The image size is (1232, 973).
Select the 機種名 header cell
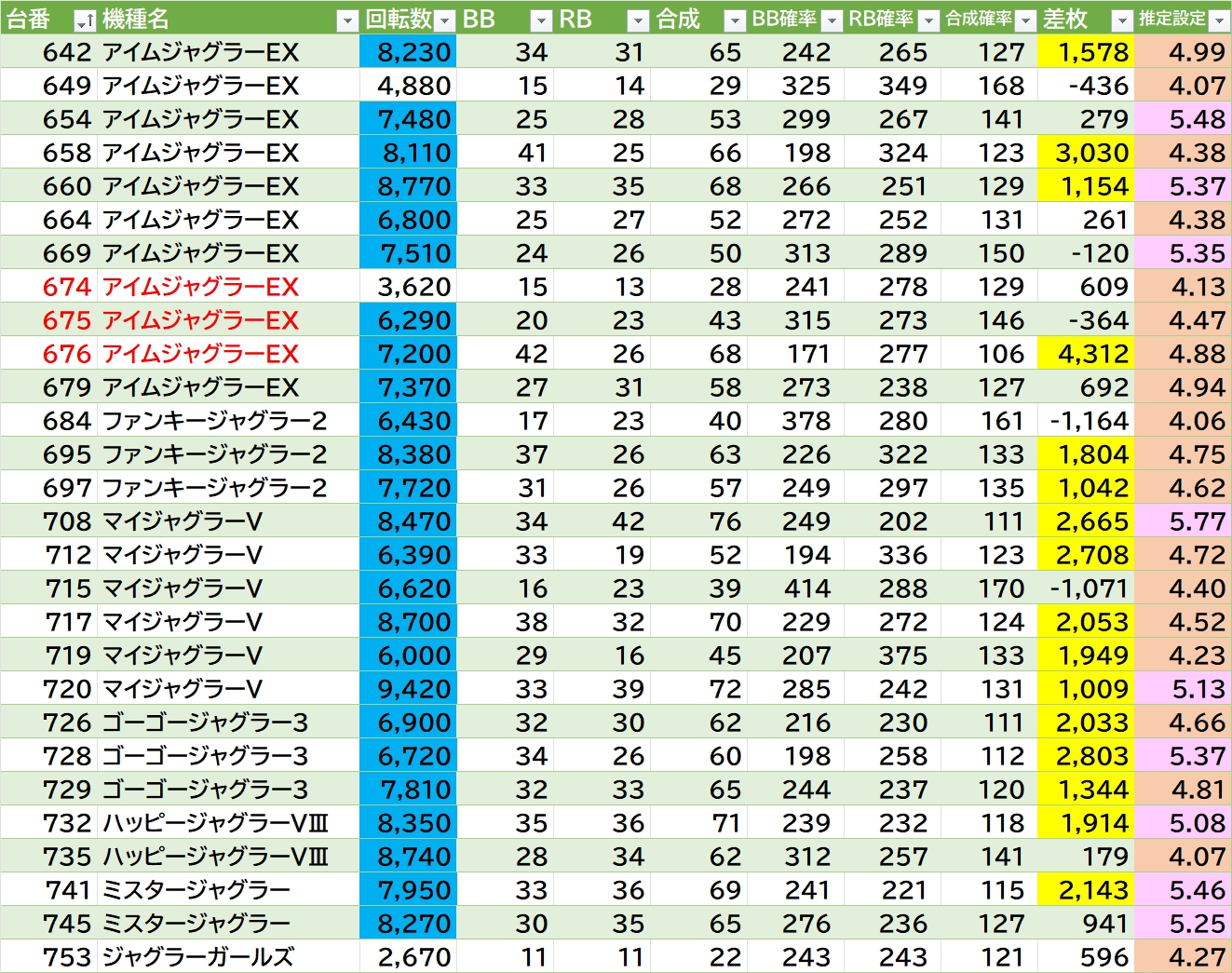tap(228, 19)
